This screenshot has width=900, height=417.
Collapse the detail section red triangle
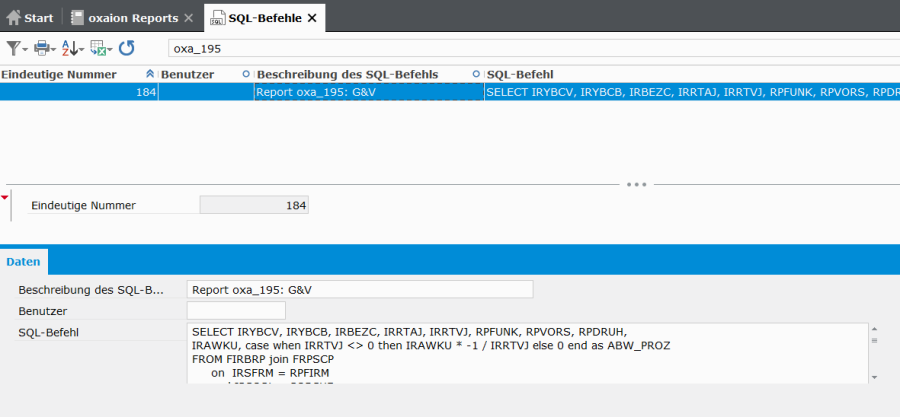point(5,198)
